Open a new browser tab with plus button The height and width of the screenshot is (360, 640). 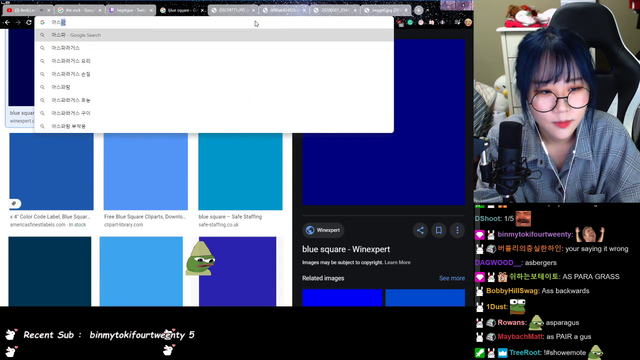tap(418, 10)
